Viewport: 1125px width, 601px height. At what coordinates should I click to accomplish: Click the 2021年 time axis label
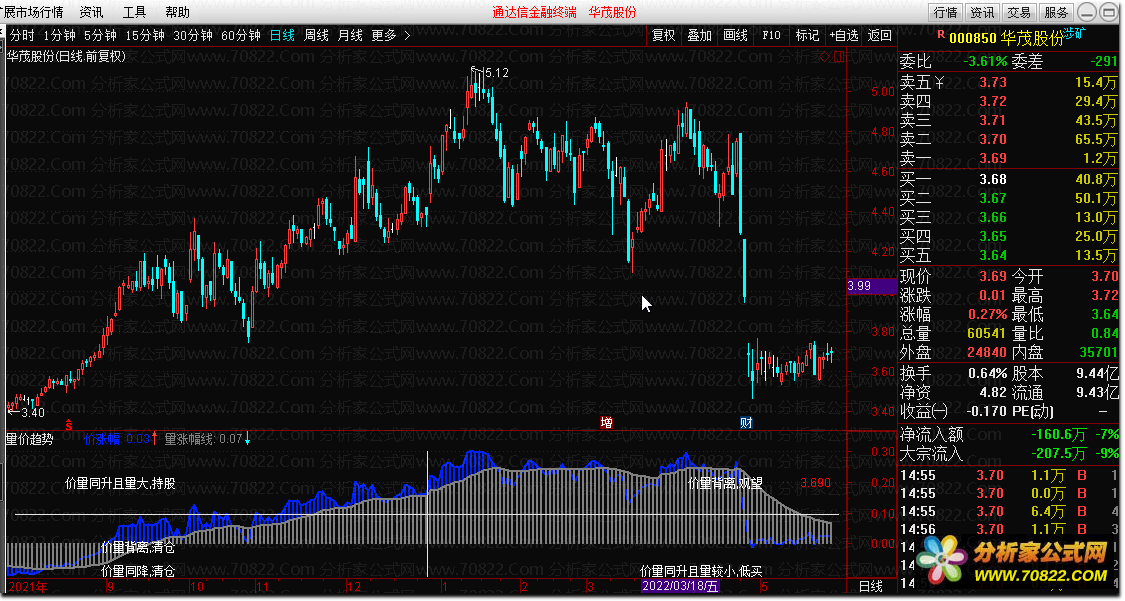pos(28,587)
